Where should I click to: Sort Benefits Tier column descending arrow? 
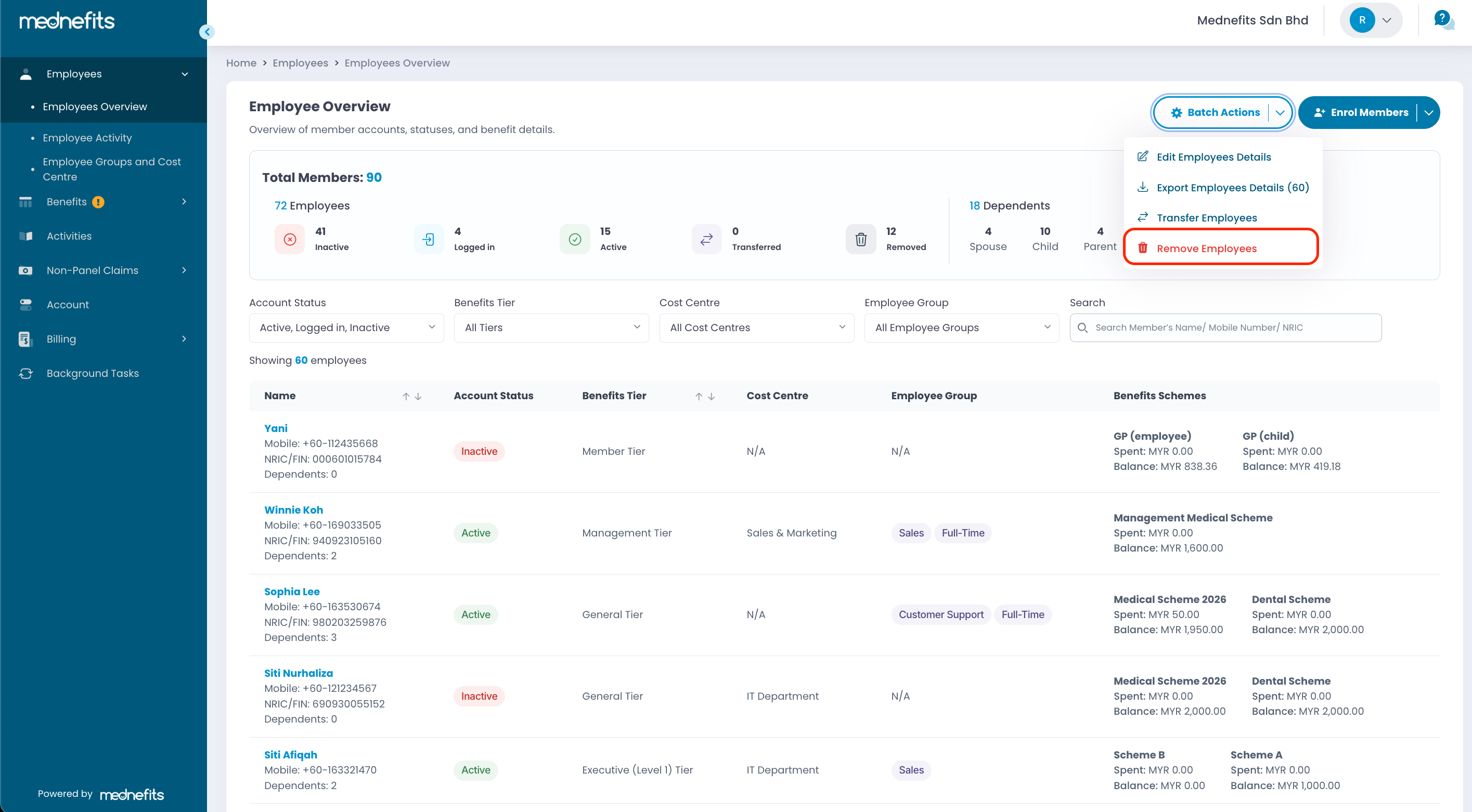pos(712,396)
